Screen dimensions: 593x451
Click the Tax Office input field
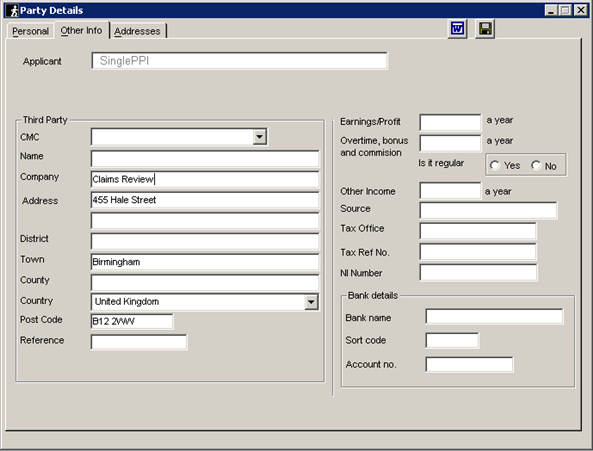click(x=478, y=231)
